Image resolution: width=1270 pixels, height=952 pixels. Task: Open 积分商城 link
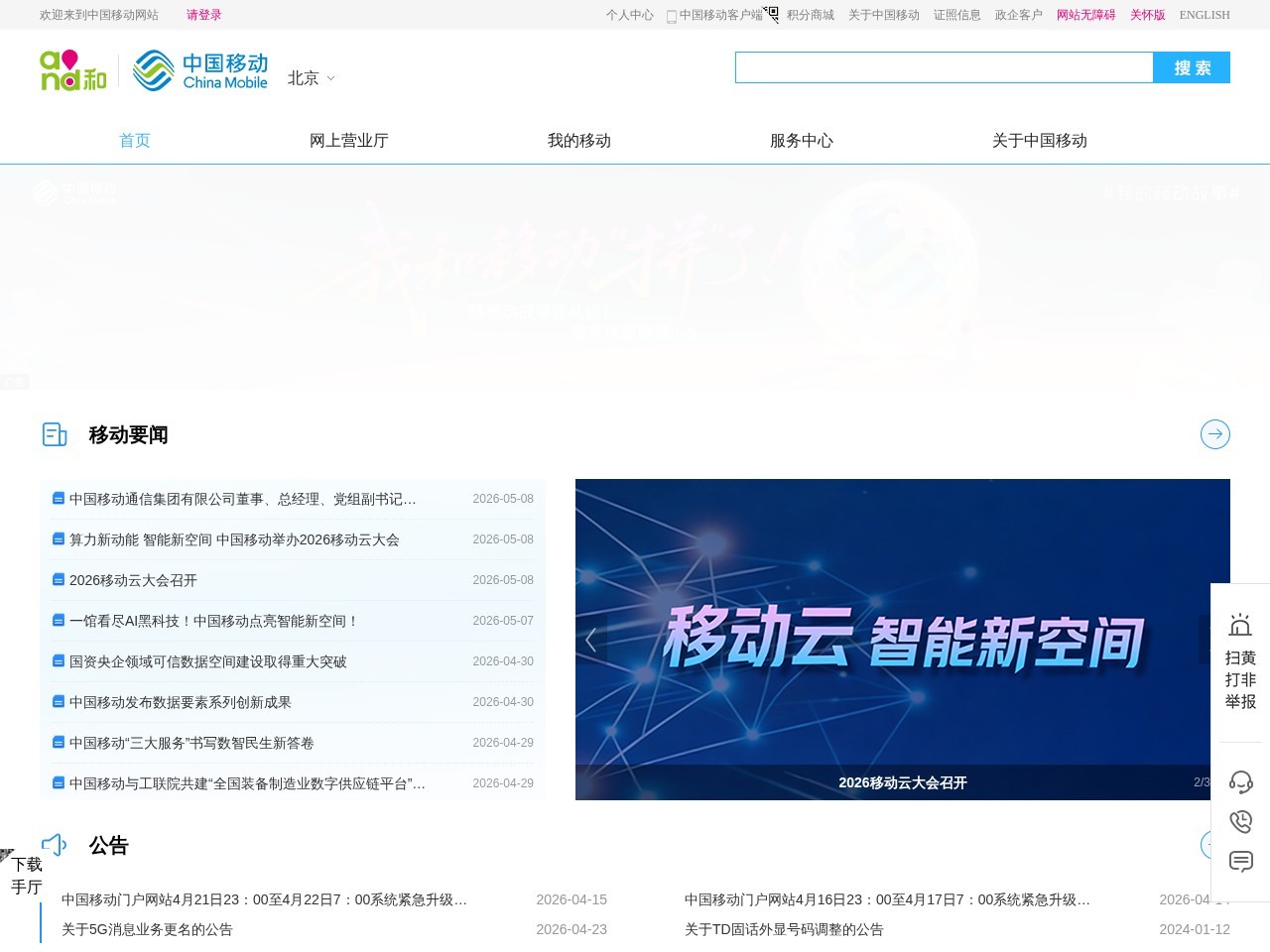click(811, 15)
